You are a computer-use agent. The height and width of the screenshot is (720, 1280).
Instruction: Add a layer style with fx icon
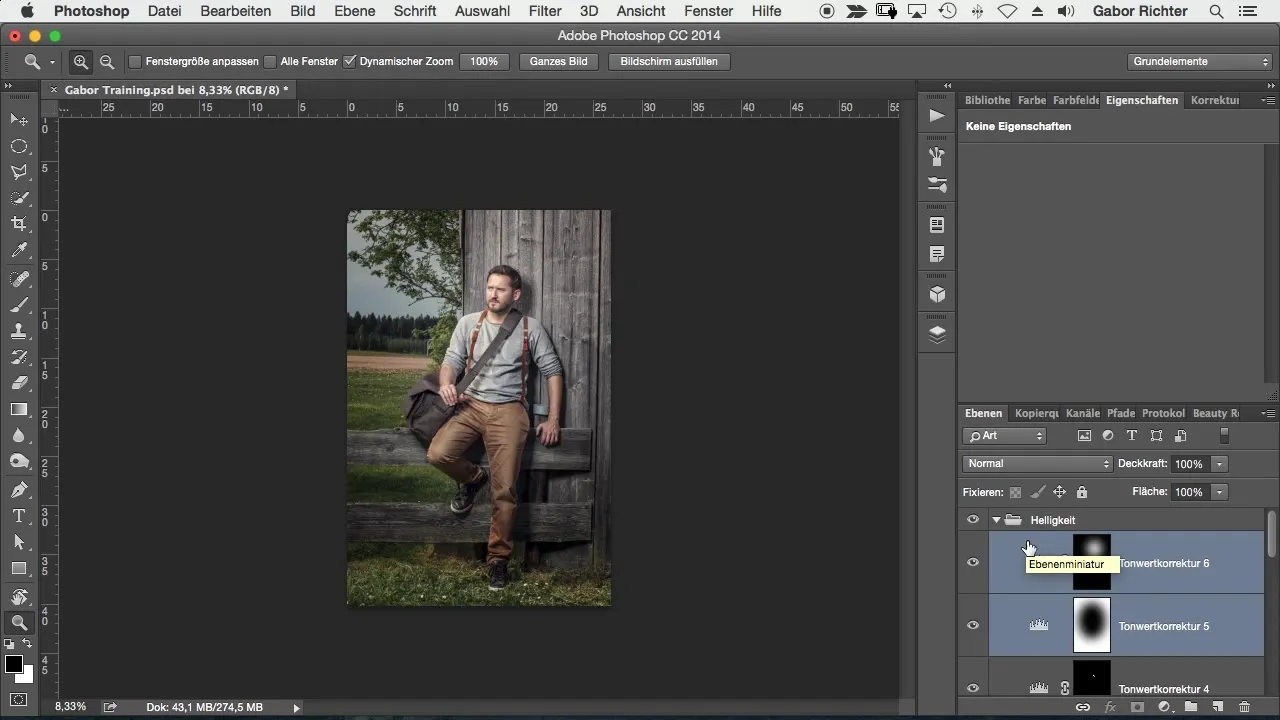(x=1110, y=707)
